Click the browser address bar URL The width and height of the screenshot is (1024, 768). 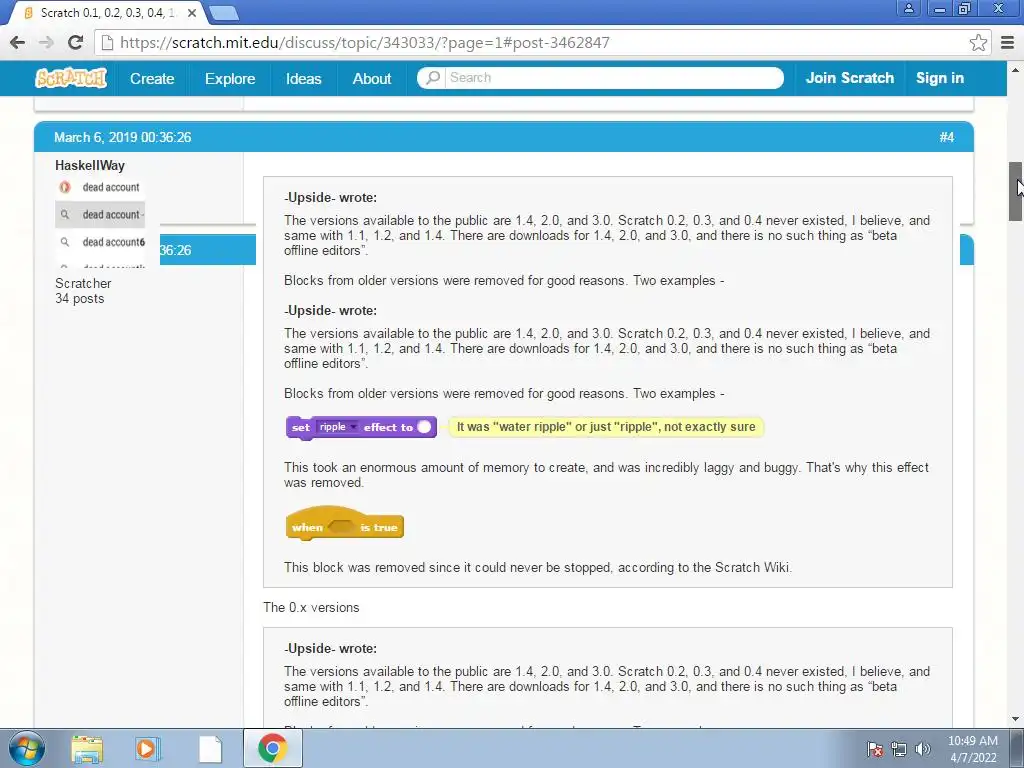(x=364, y=42)
